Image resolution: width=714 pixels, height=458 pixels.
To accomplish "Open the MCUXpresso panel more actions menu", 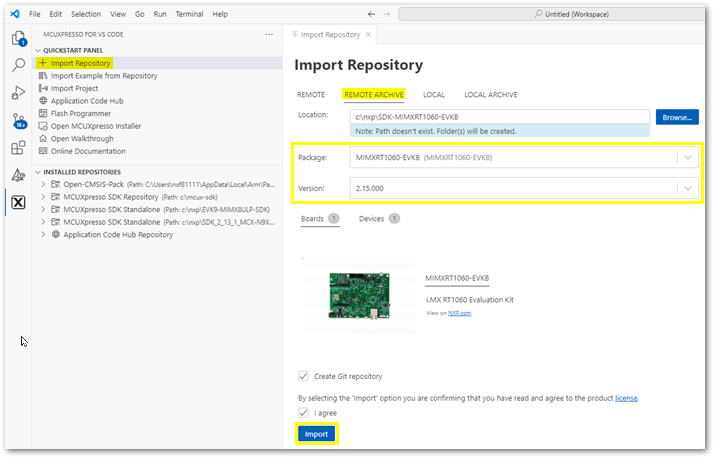I will (x=269, y=34).
